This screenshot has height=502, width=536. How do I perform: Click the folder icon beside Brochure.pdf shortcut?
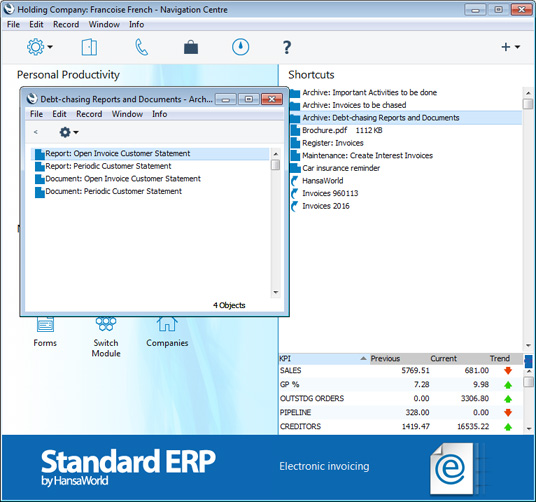coord(295,131)
